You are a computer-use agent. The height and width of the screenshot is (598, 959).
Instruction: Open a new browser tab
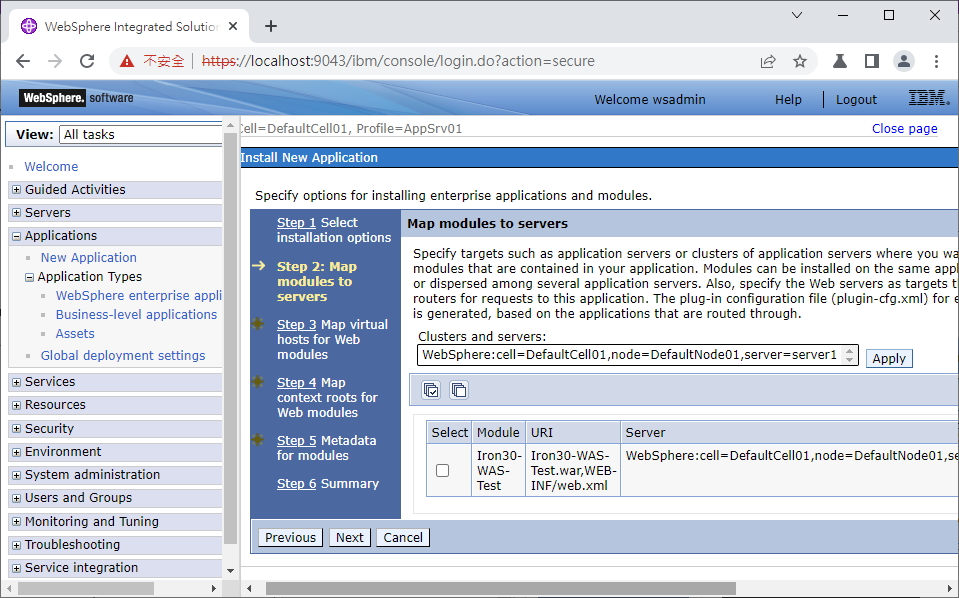click(271, 26)
